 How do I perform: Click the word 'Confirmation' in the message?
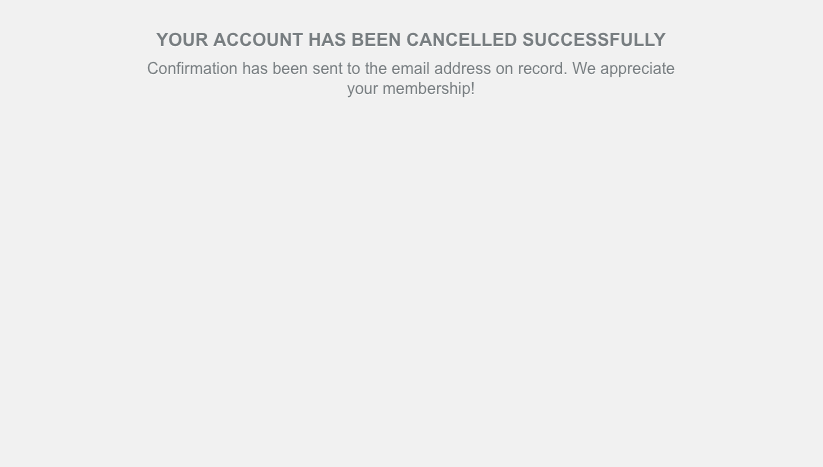coord(192,69)
